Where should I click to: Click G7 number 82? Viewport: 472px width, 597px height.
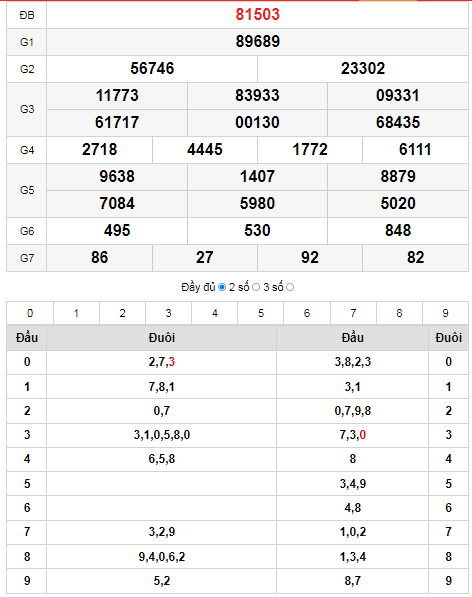click(415, 258)
